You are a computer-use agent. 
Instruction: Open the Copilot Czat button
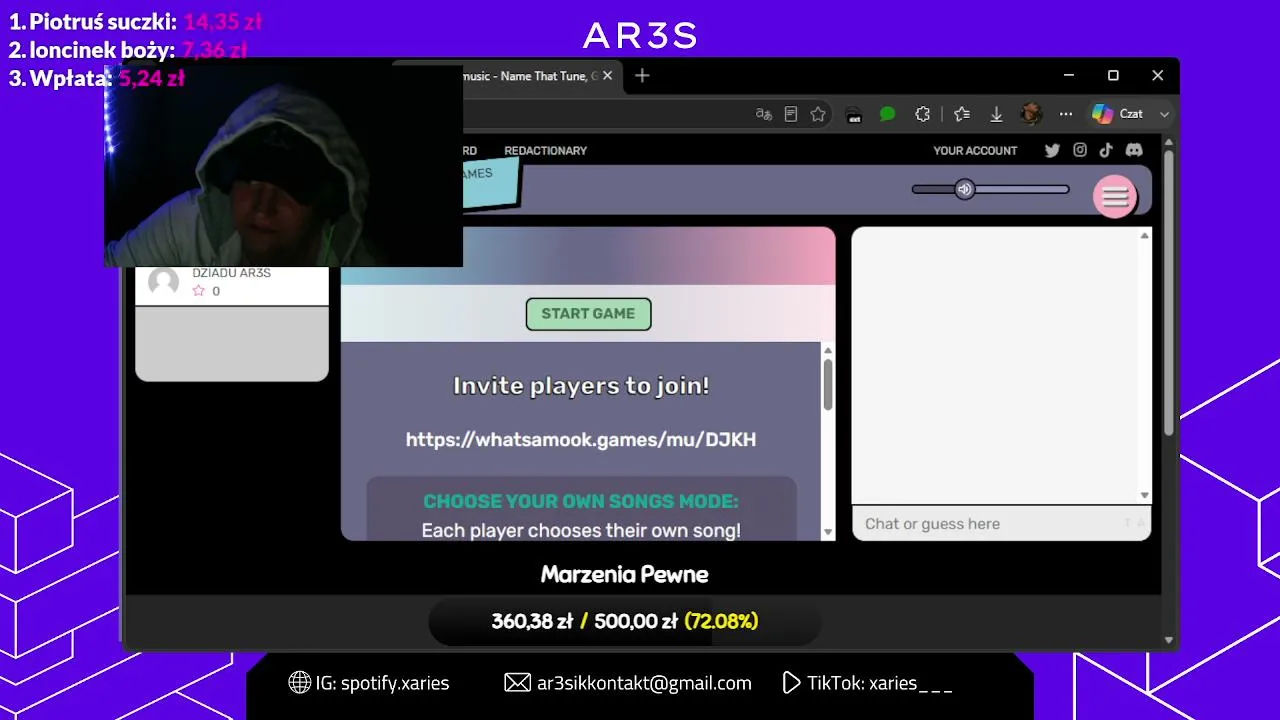pos(1117,114)
